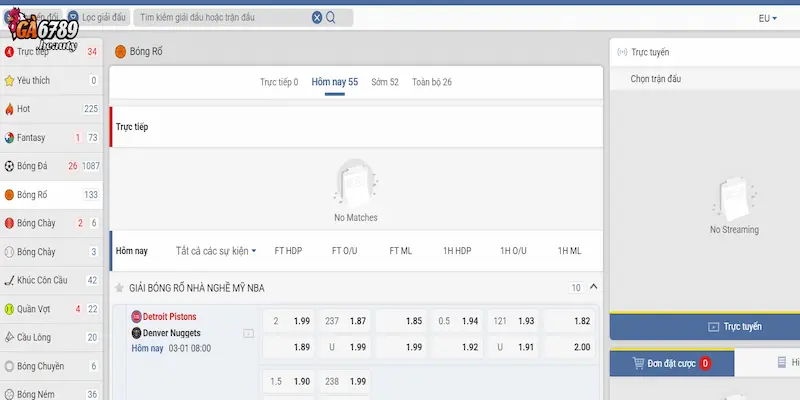Select the Bóng Đá soccer ball icon
This screenshot has width=800, height=400.
(x=9, y=166)
